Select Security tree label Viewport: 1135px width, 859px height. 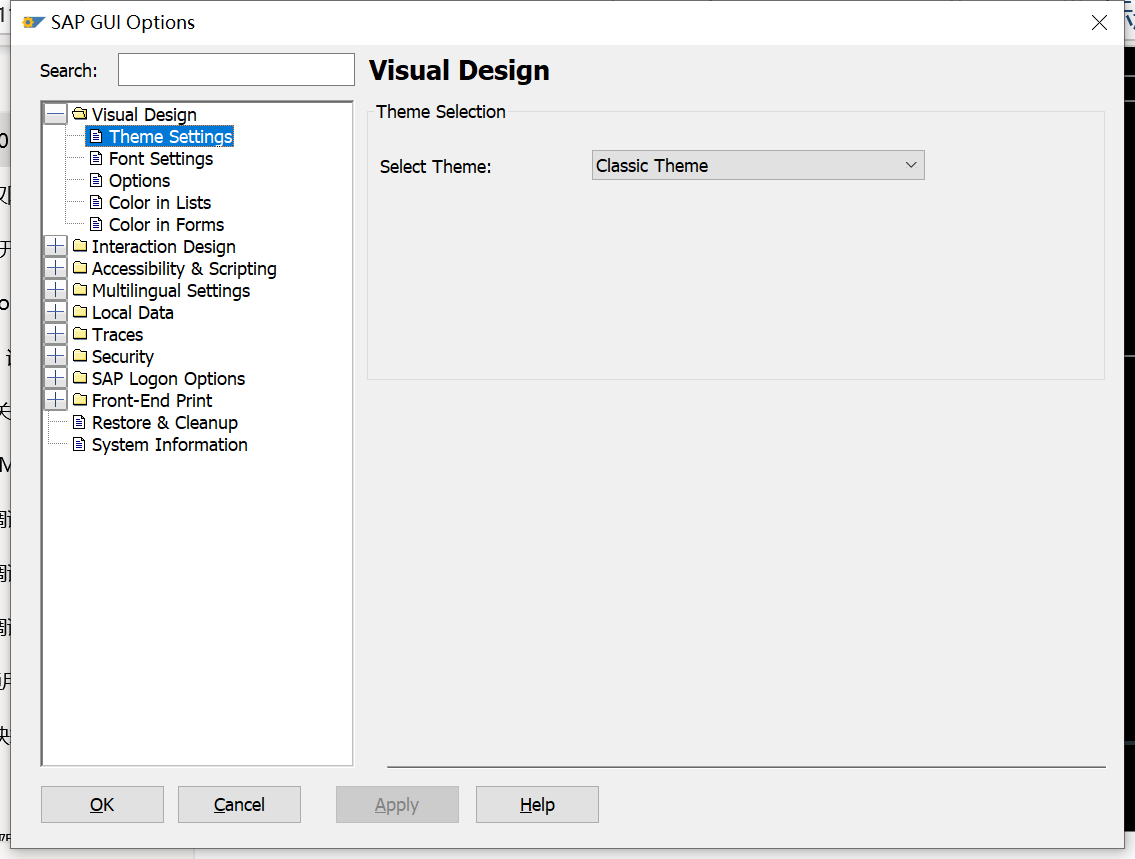tap(122, 356)
